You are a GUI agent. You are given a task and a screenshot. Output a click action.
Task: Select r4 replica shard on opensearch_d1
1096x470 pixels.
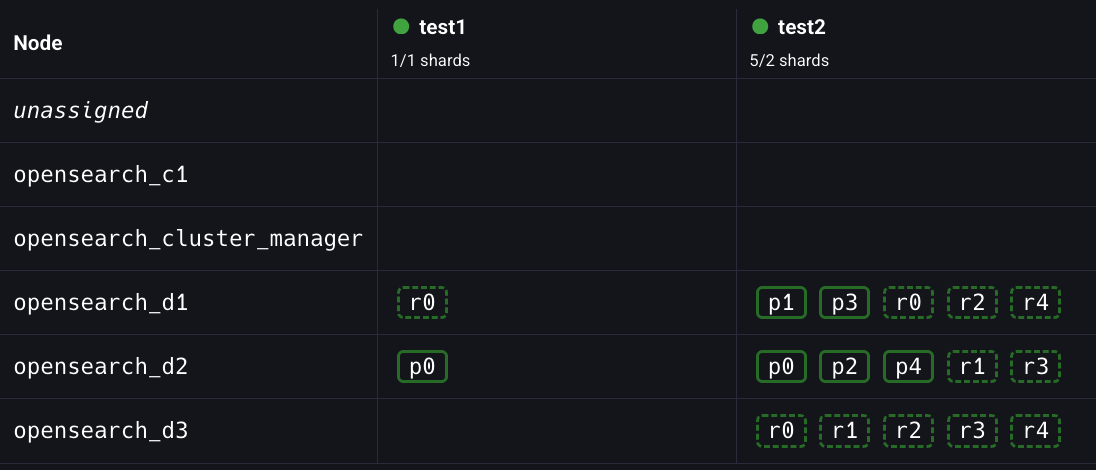(1035, 302)
